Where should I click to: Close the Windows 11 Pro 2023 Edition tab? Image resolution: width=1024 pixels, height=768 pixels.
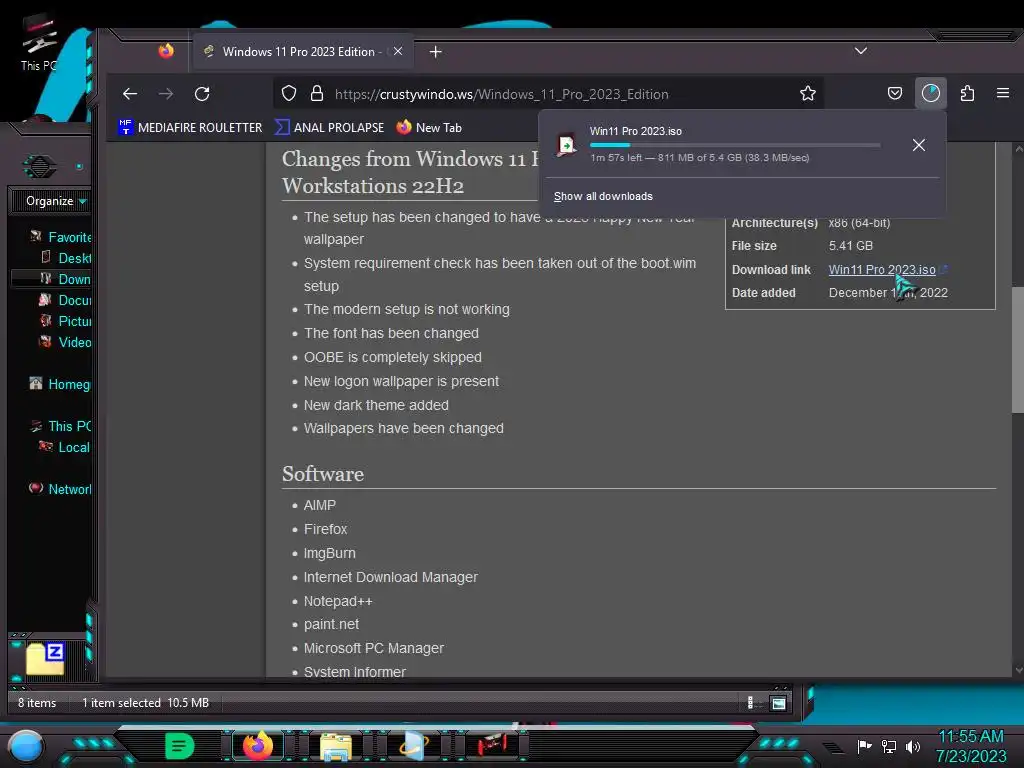tap(398, 51)
